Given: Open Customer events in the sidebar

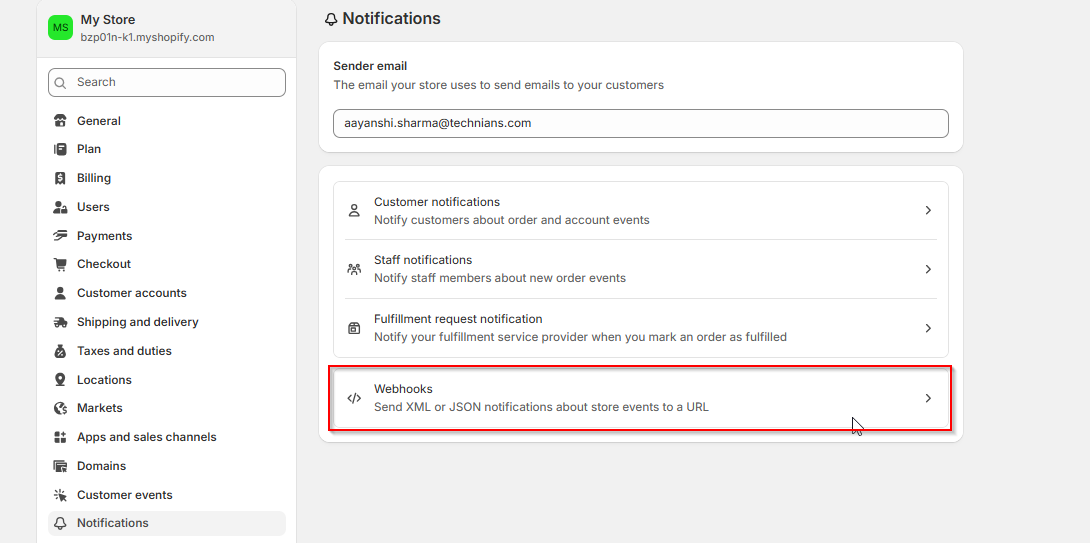Looking at the screenshot, I should pyautogui.click(x=124, y=495).
